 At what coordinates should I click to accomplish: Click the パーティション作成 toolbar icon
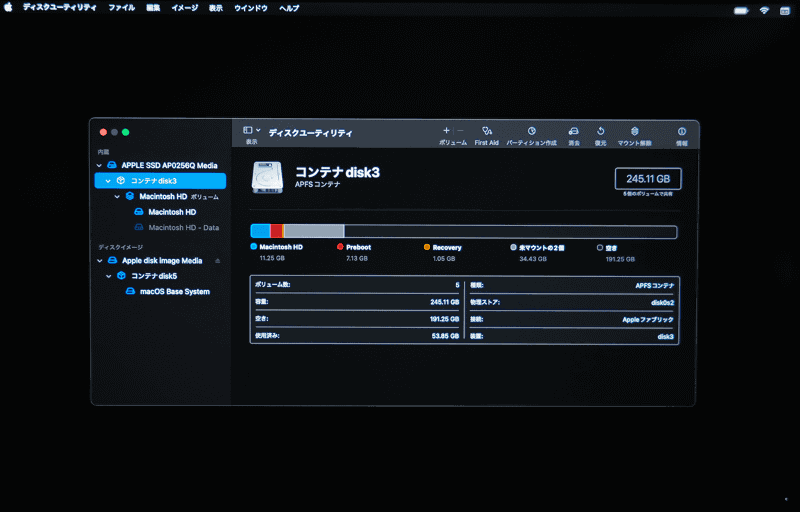point(531,131)
